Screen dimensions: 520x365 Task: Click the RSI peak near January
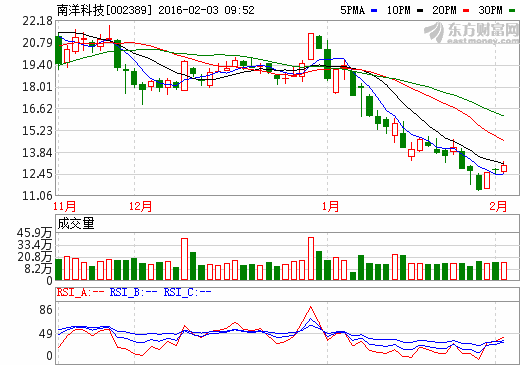click(311, 307)
